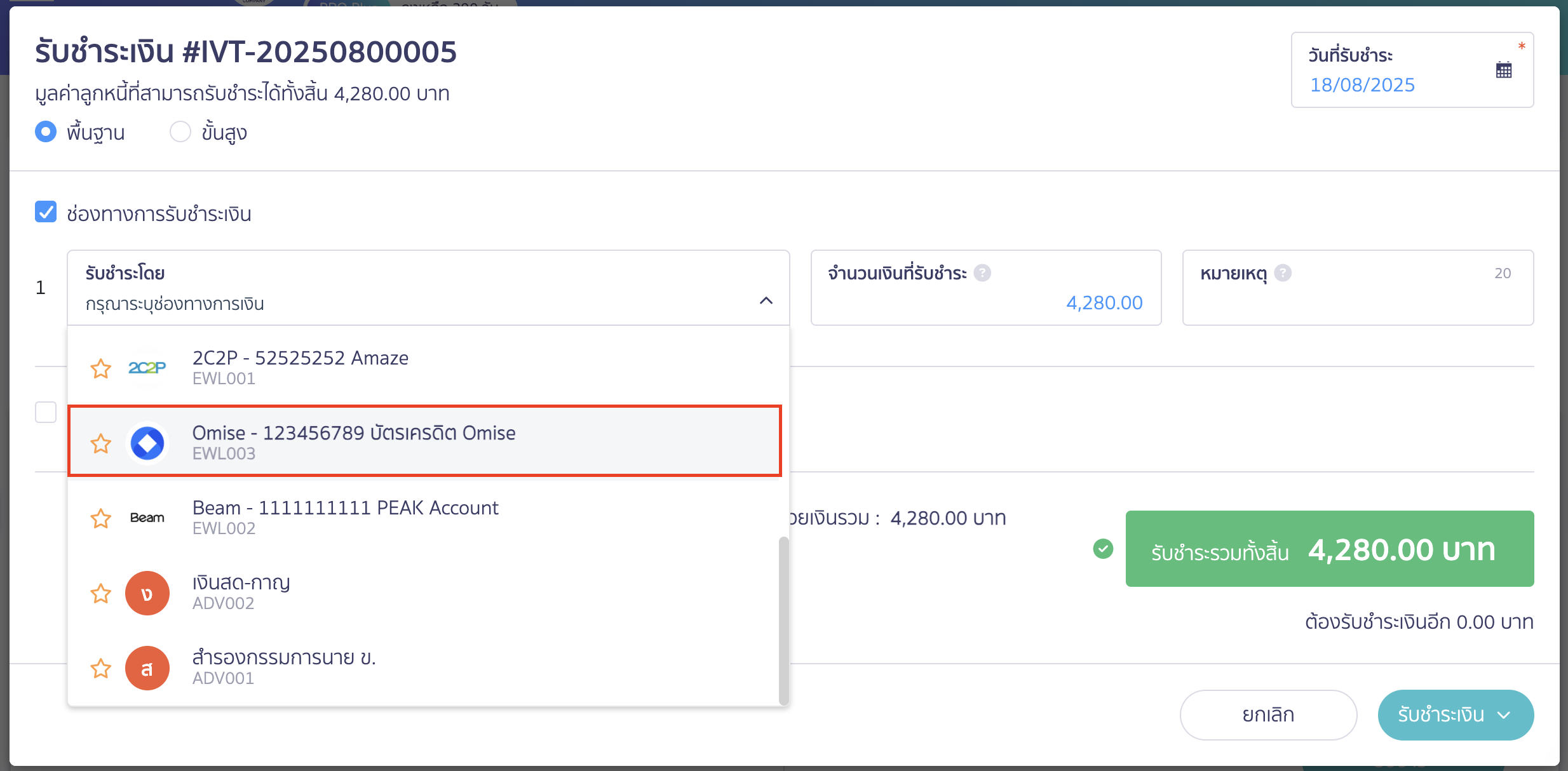The width and height of the screenshot is (1568, 771).
Task: Select the ขั้นสูง radio option
Action: coord(180,131)
